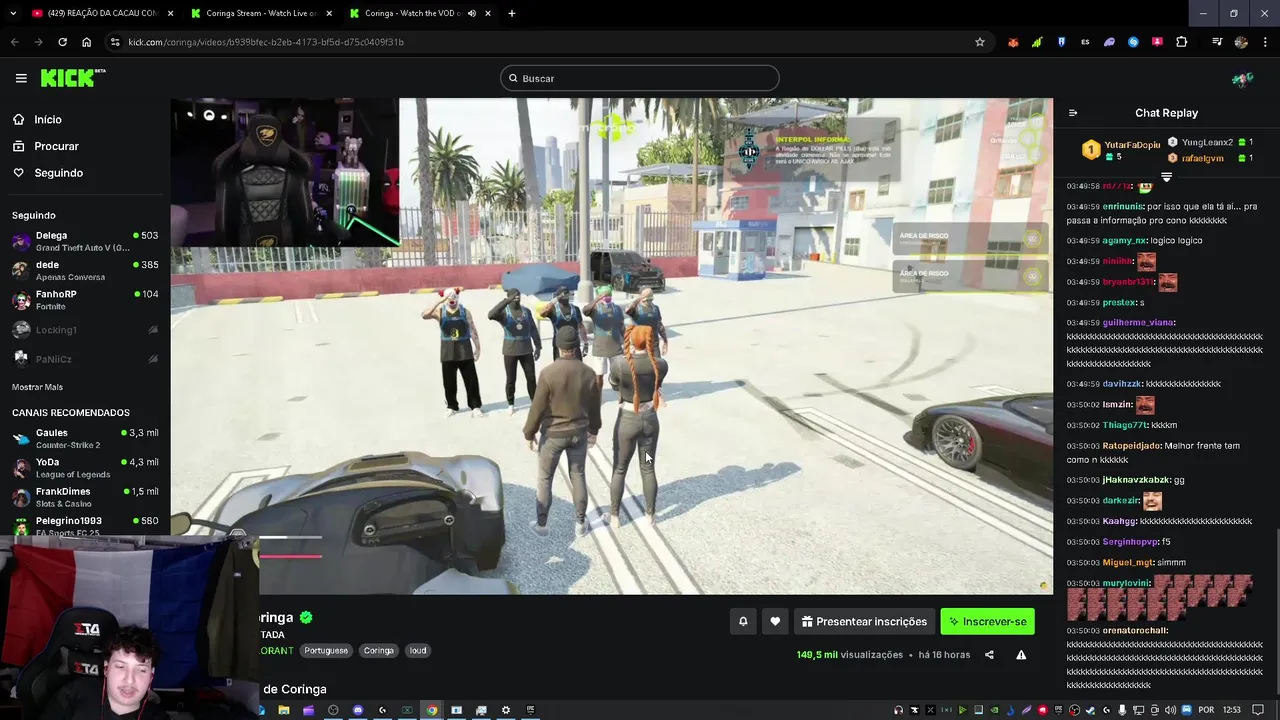Click the green KICK logo

coord(73,78)
